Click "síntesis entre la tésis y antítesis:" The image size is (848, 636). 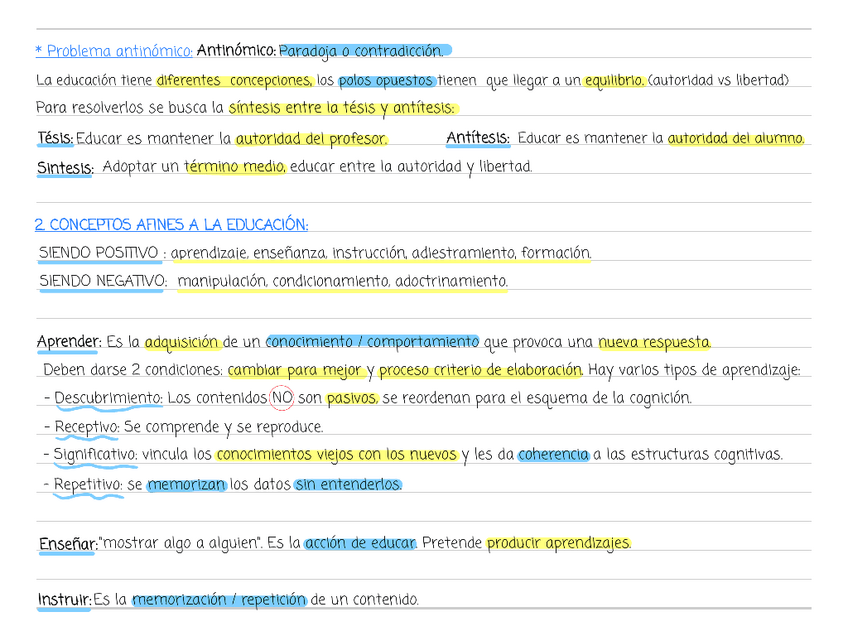342,108
